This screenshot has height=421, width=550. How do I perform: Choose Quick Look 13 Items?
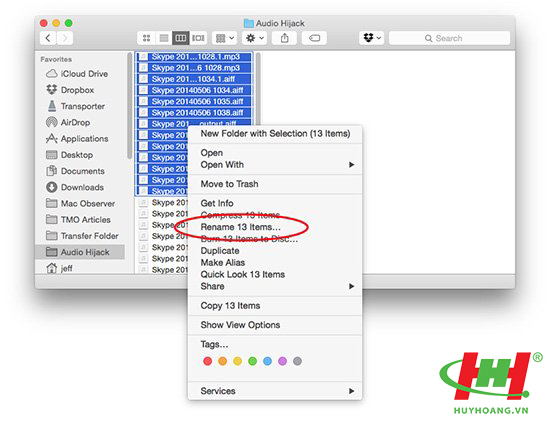(x=275, y=274)
